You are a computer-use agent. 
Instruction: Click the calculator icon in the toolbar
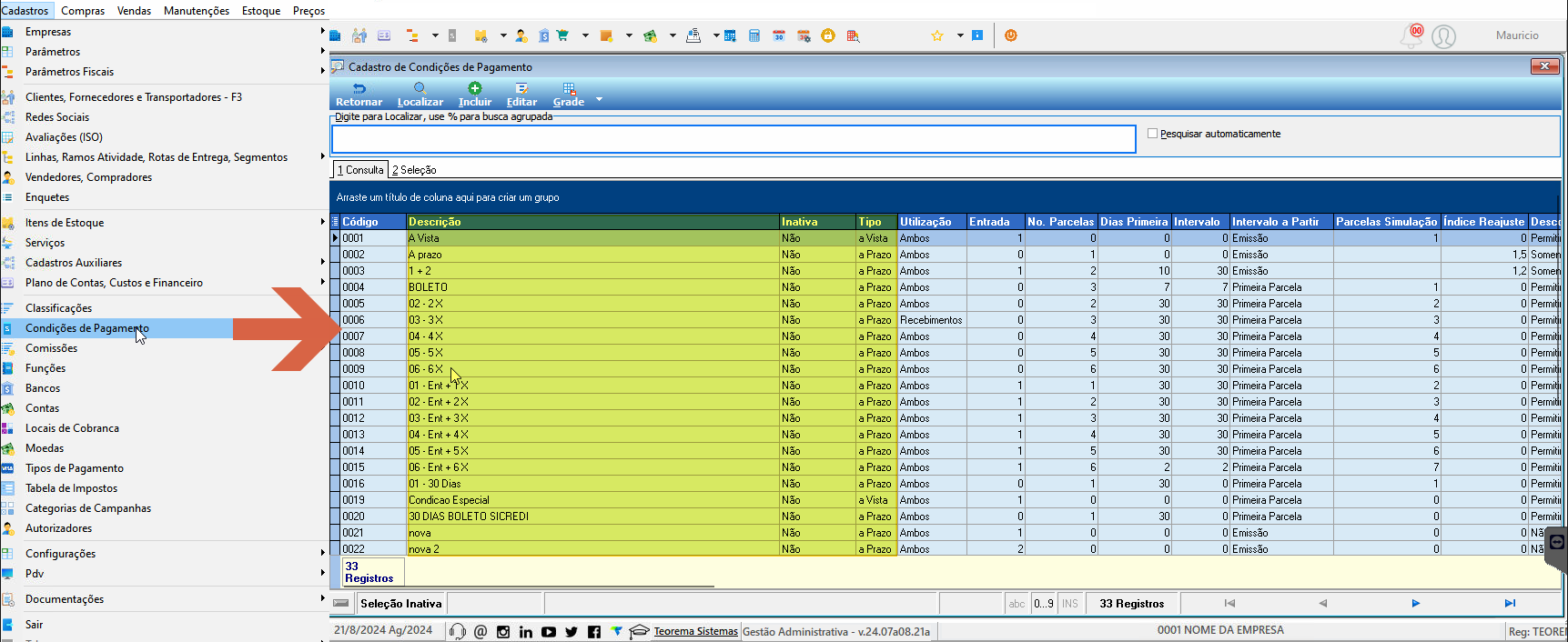point(754,35)
